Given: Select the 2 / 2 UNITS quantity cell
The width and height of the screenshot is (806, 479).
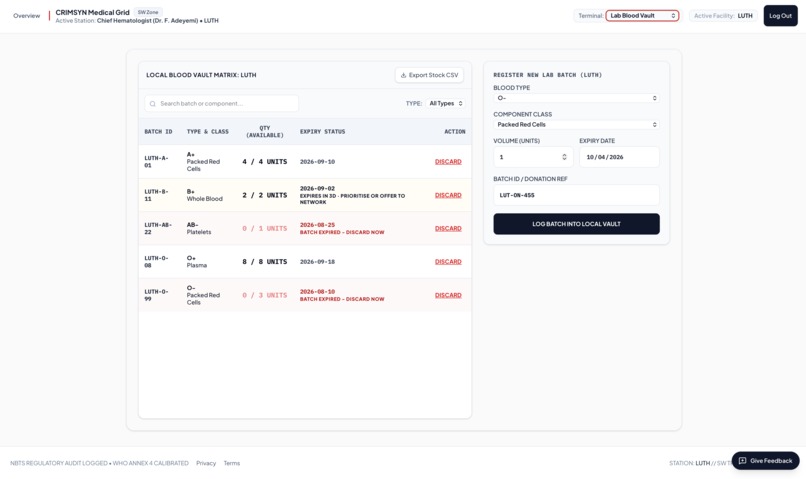Looking at the screenshot, I should (x=265, y=195).
